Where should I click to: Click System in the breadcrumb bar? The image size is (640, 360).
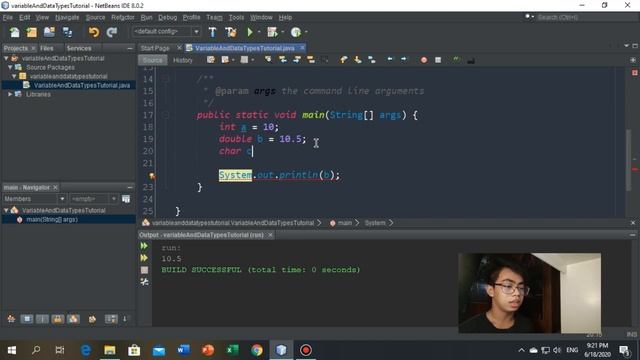click(x=375, y=223)
